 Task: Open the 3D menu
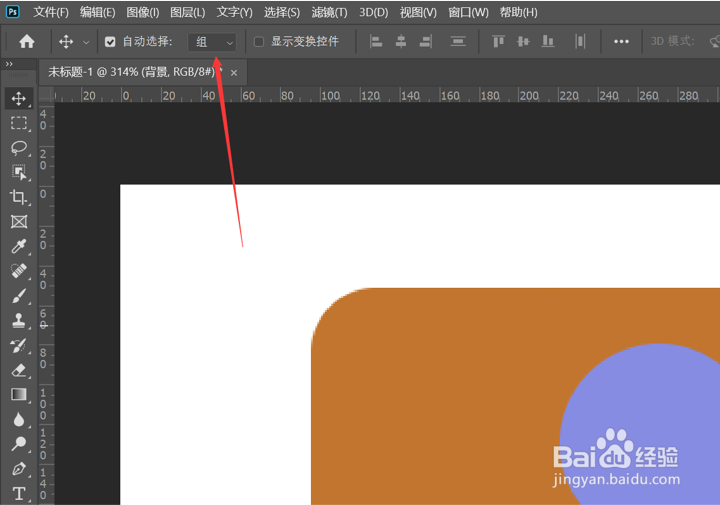click(373, 12)
